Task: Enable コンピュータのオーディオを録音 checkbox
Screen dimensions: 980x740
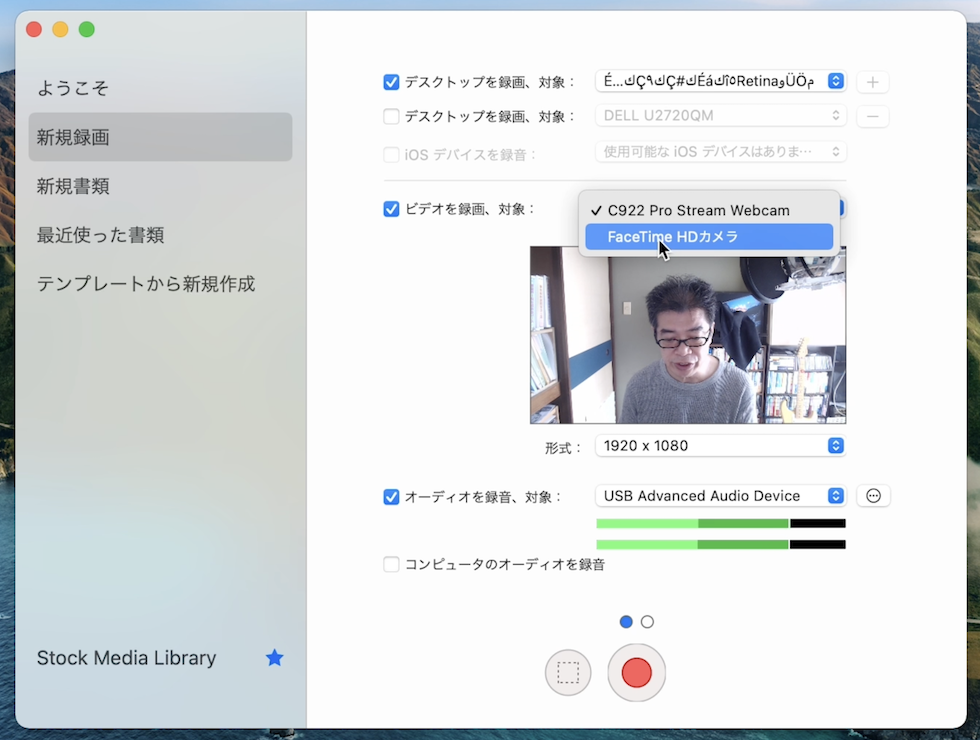Action: (391, 564)
